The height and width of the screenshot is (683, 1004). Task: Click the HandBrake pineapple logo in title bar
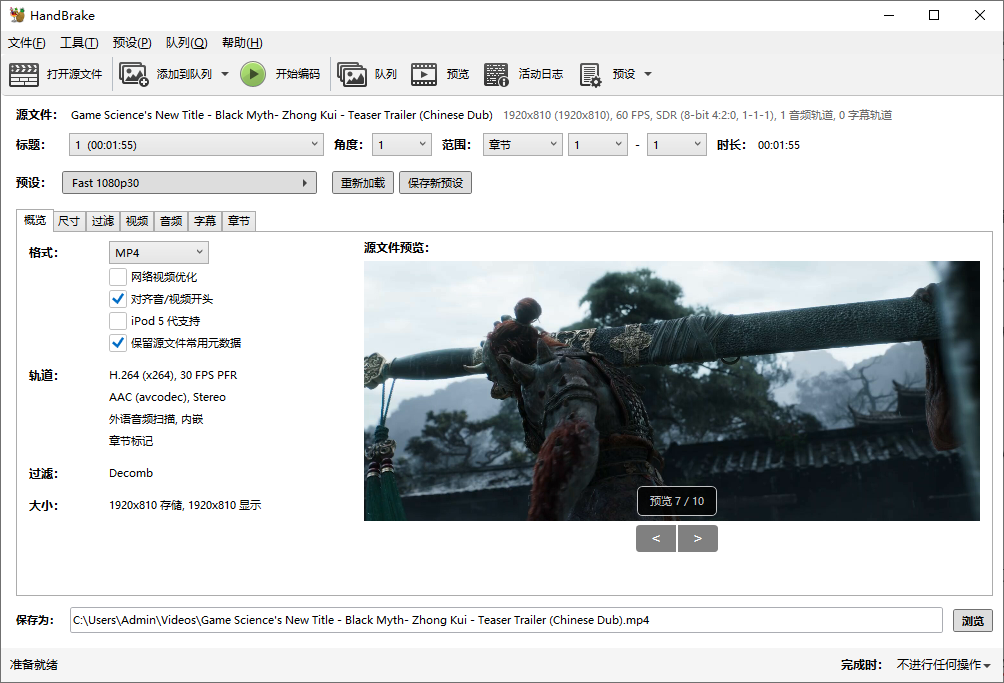pyautogui.click(x=17, y=15)
